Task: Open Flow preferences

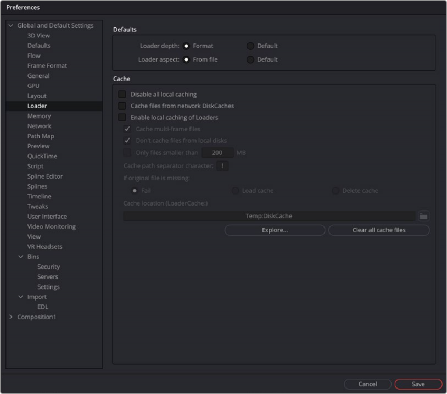Action: pyautogui.click(x=34, y=56)
